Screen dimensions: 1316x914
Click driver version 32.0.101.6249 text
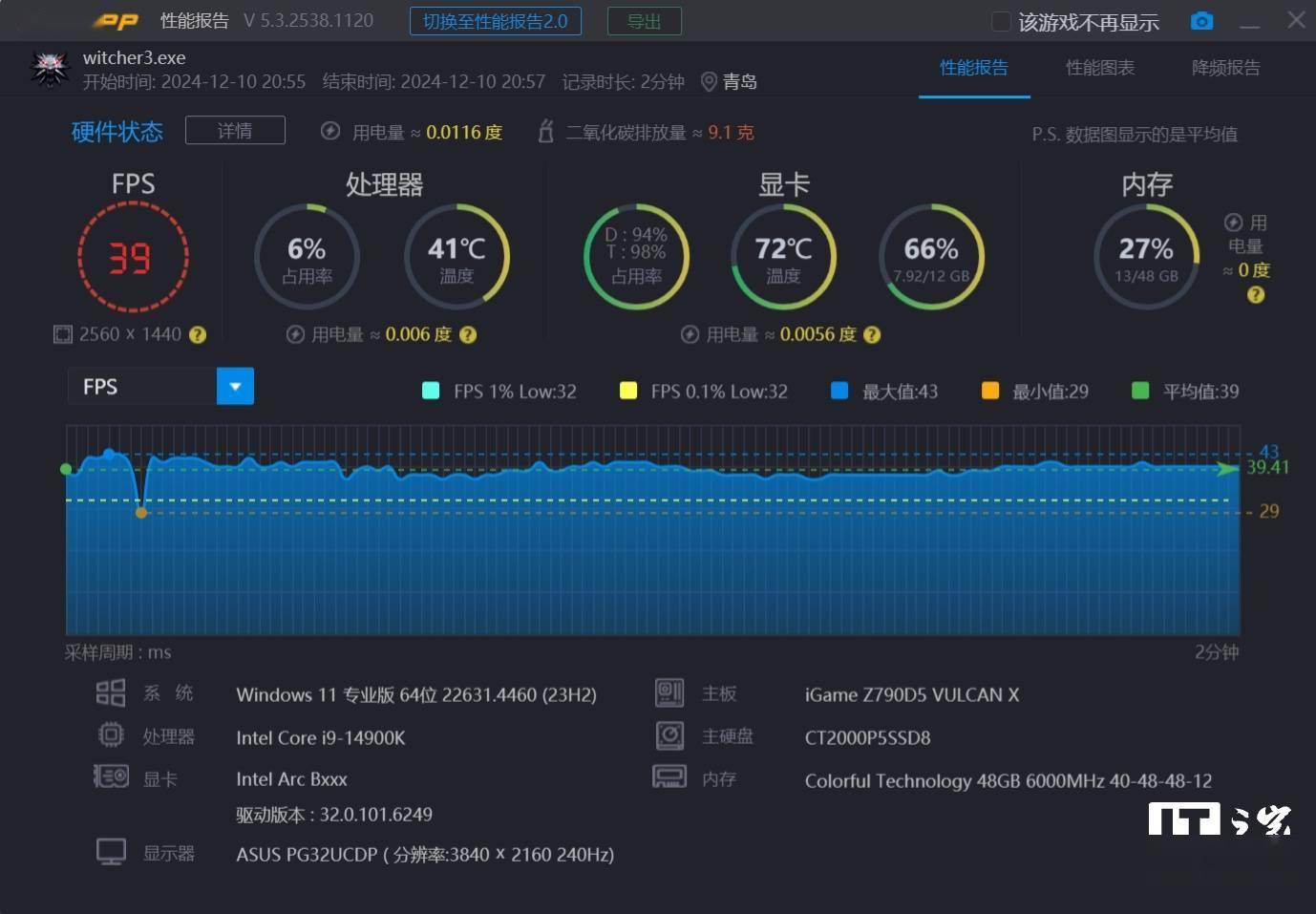click(334, 815)
